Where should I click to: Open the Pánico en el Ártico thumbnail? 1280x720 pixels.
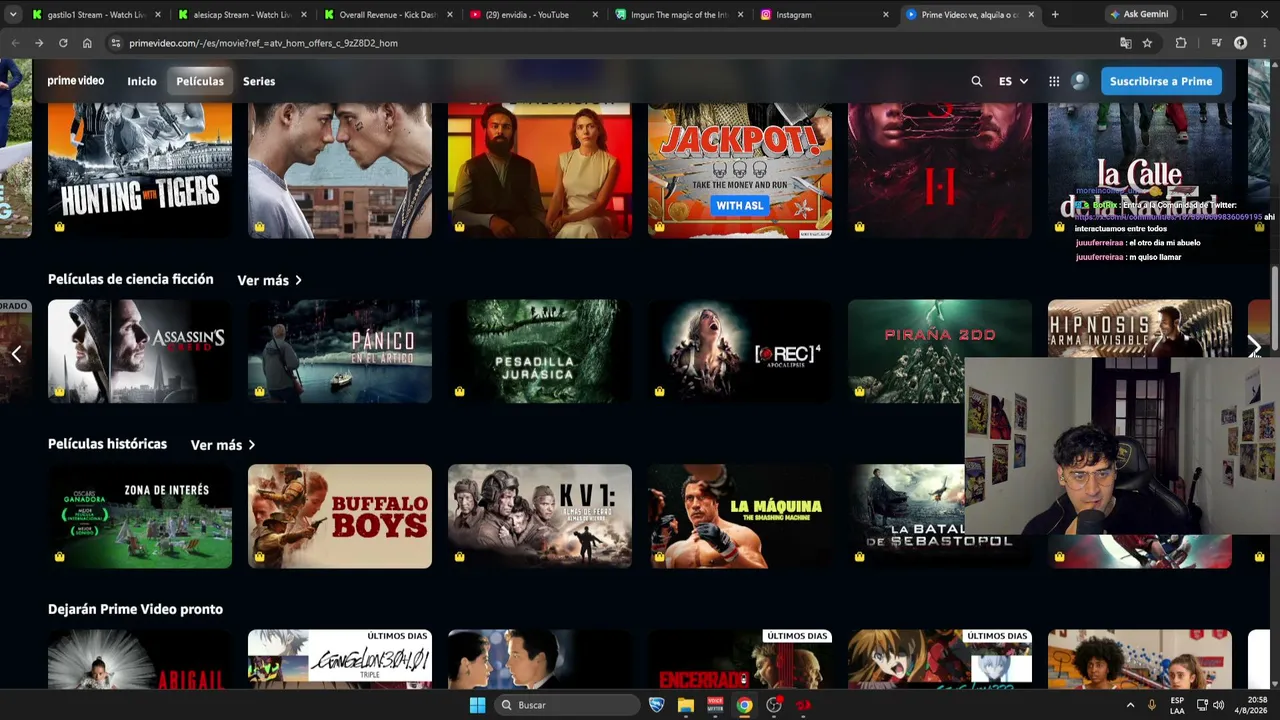(x=340, y=351)
